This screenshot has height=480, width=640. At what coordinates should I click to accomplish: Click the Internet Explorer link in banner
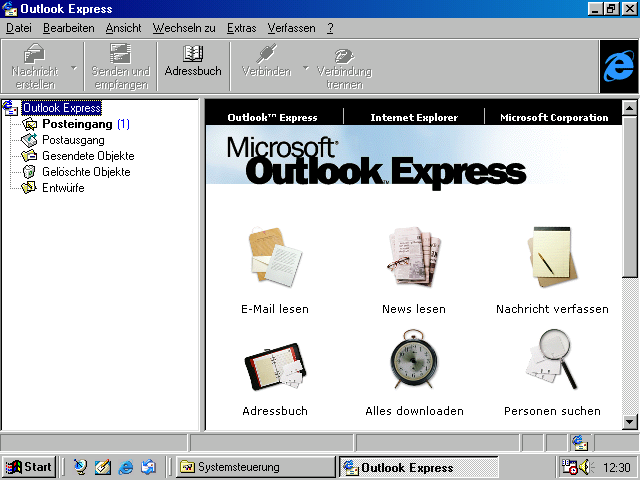pyautogui.click(x=414, y=118)
